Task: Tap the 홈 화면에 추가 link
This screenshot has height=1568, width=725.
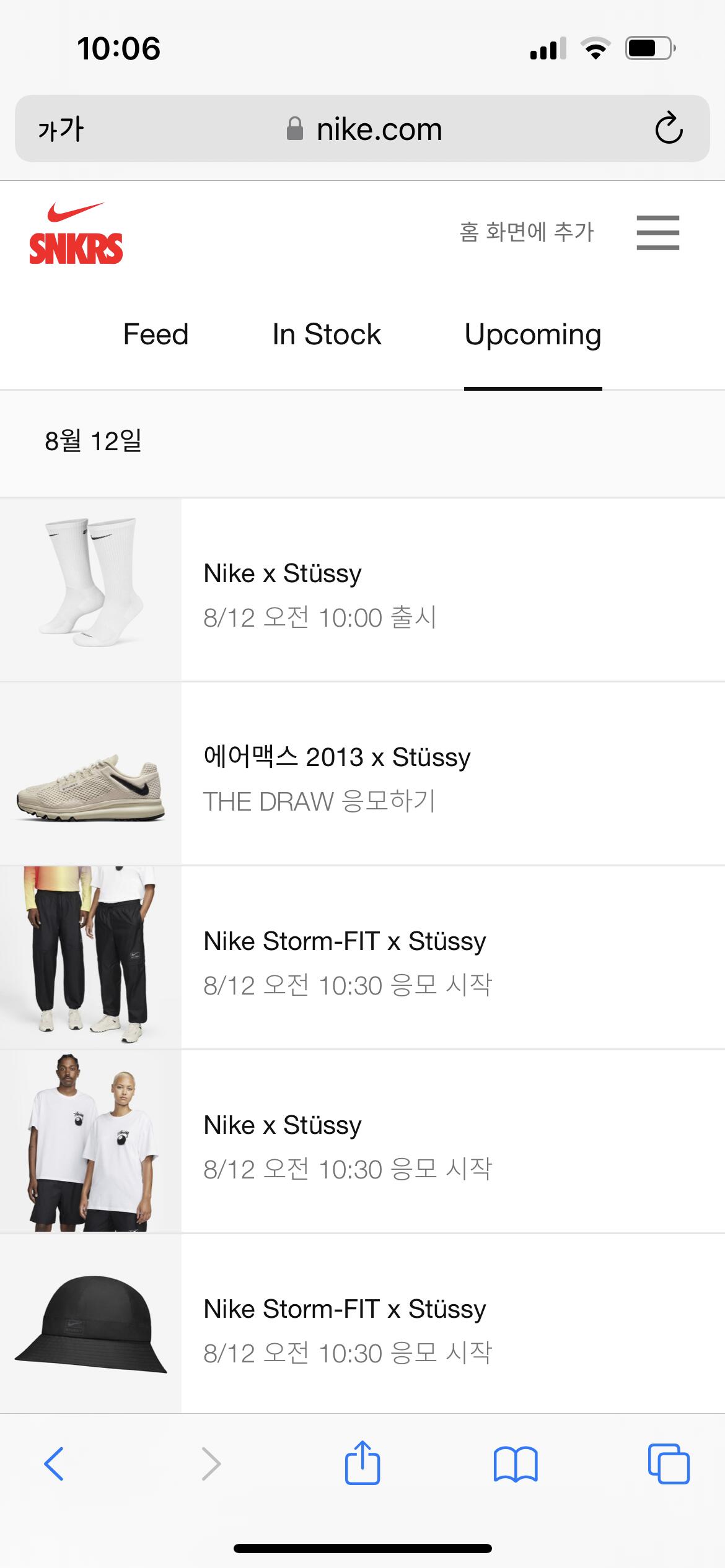Action: [527, 232]
